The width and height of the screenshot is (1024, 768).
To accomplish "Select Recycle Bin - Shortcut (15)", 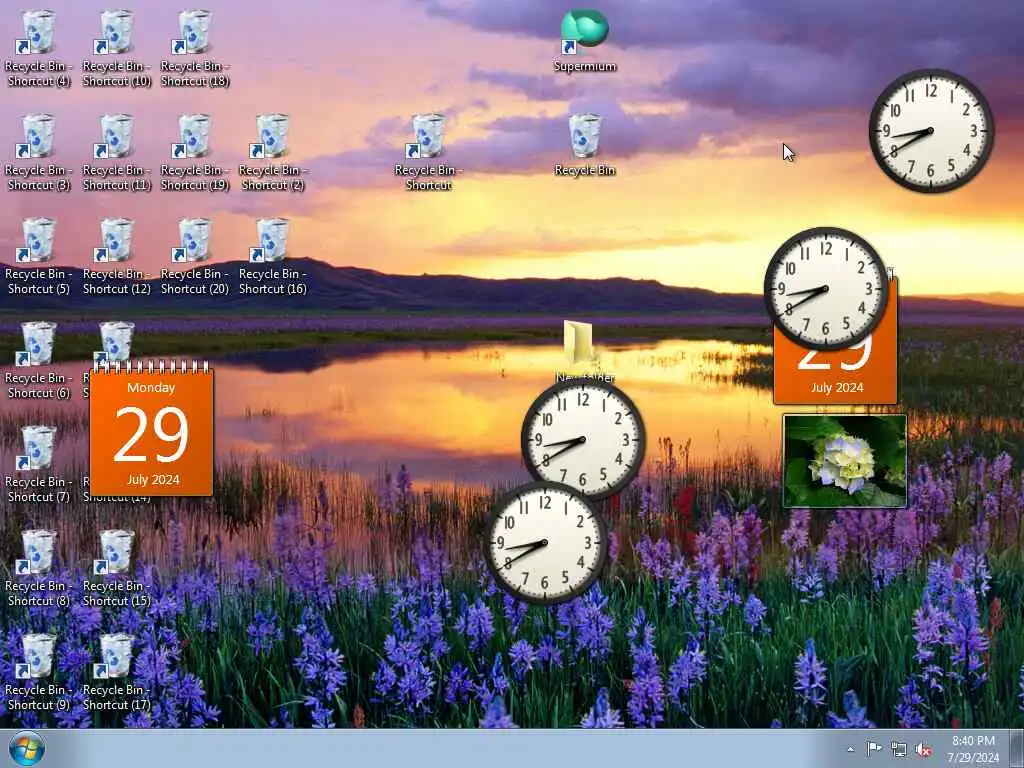I will point(116,568).
